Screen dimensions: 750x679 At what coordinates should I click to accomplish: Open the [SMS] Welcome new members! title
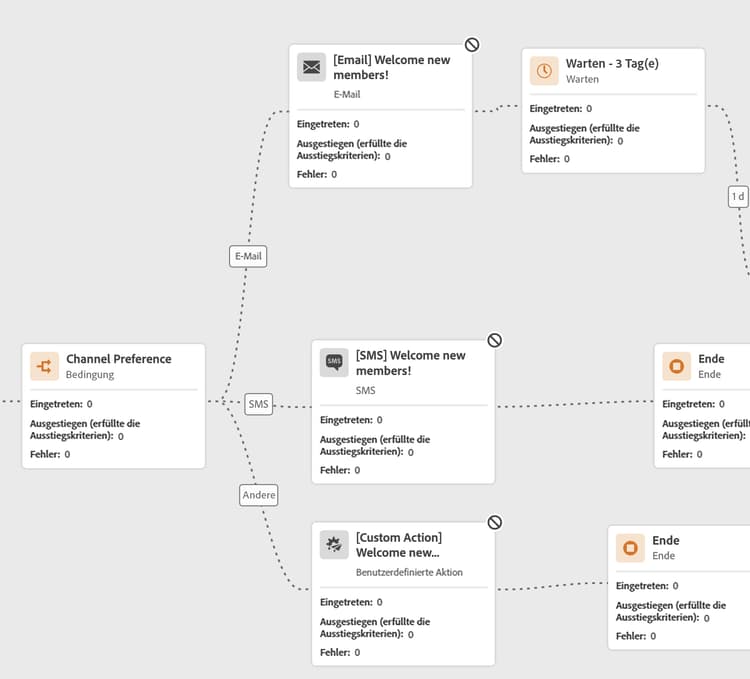click(x=410, y=363)
